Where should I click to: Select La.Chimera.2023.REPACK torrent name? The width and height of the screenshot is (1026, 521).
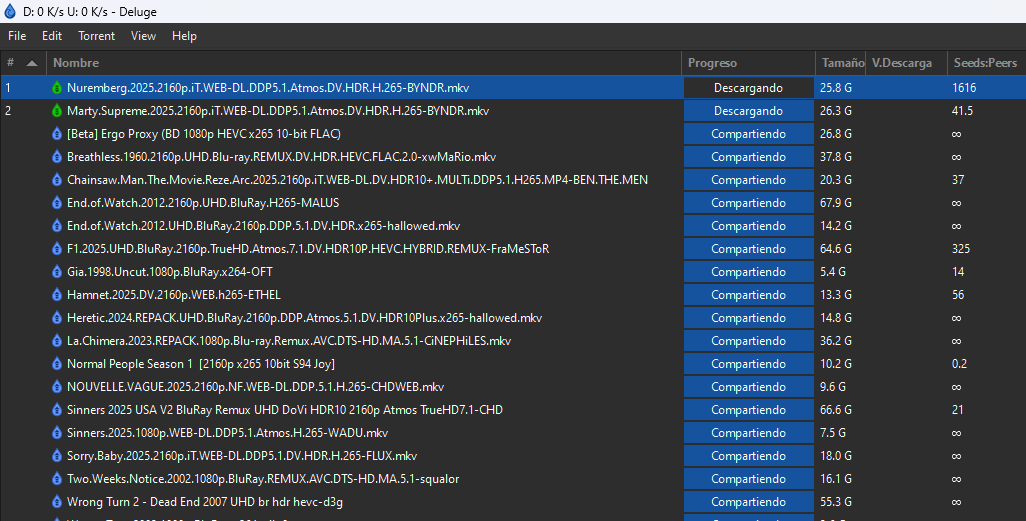click(x=289, y=340)
